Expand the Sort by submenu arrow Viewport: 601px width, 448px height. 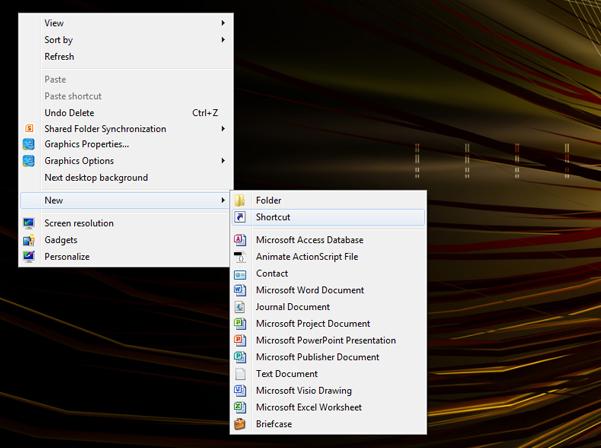coord(223,40)
